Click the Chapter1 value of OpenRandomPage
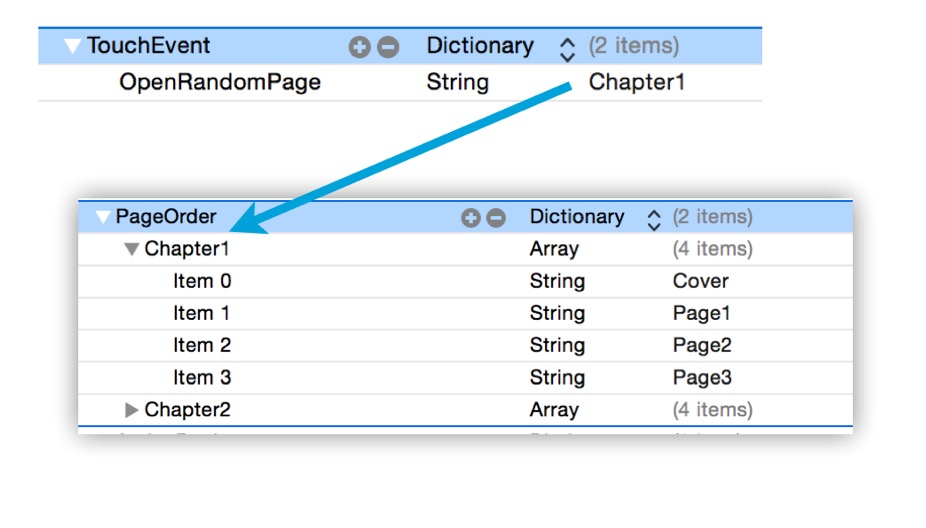Image resolution: width=926 pixels, height=528 pixels. click(x=637, y=82)
